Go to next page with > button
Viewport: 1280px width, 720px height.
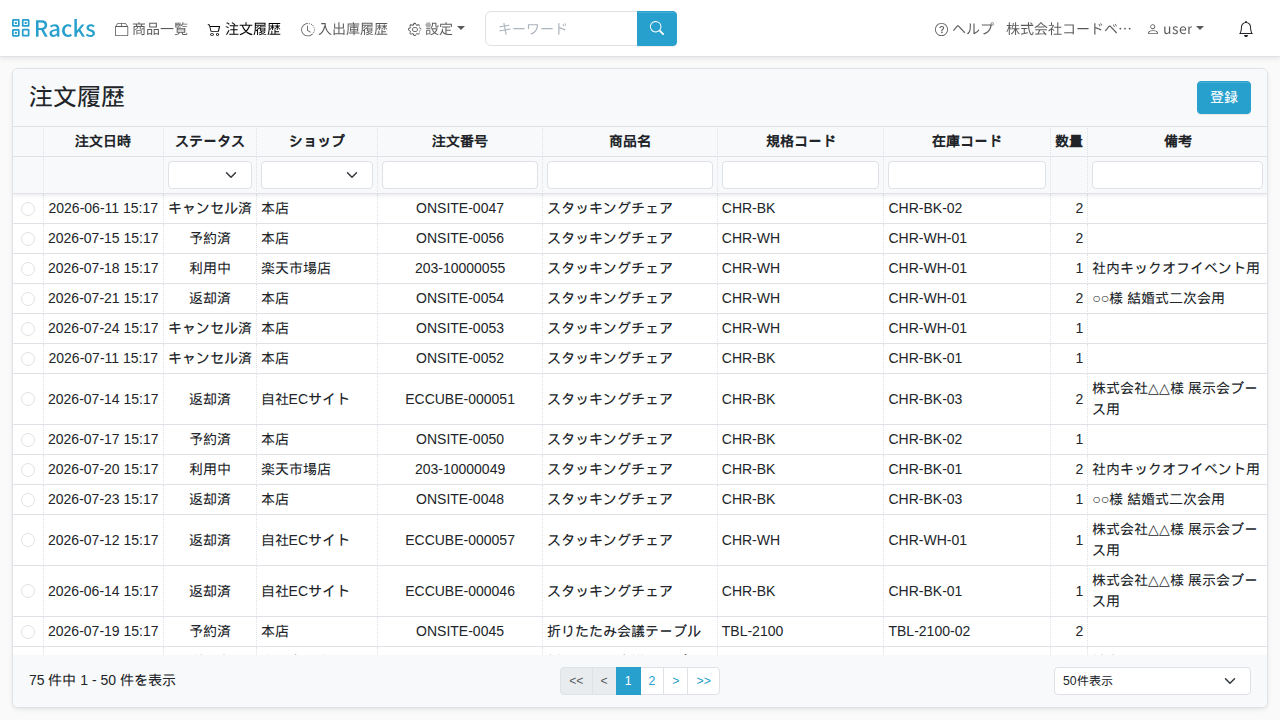[x=676, y=681]
